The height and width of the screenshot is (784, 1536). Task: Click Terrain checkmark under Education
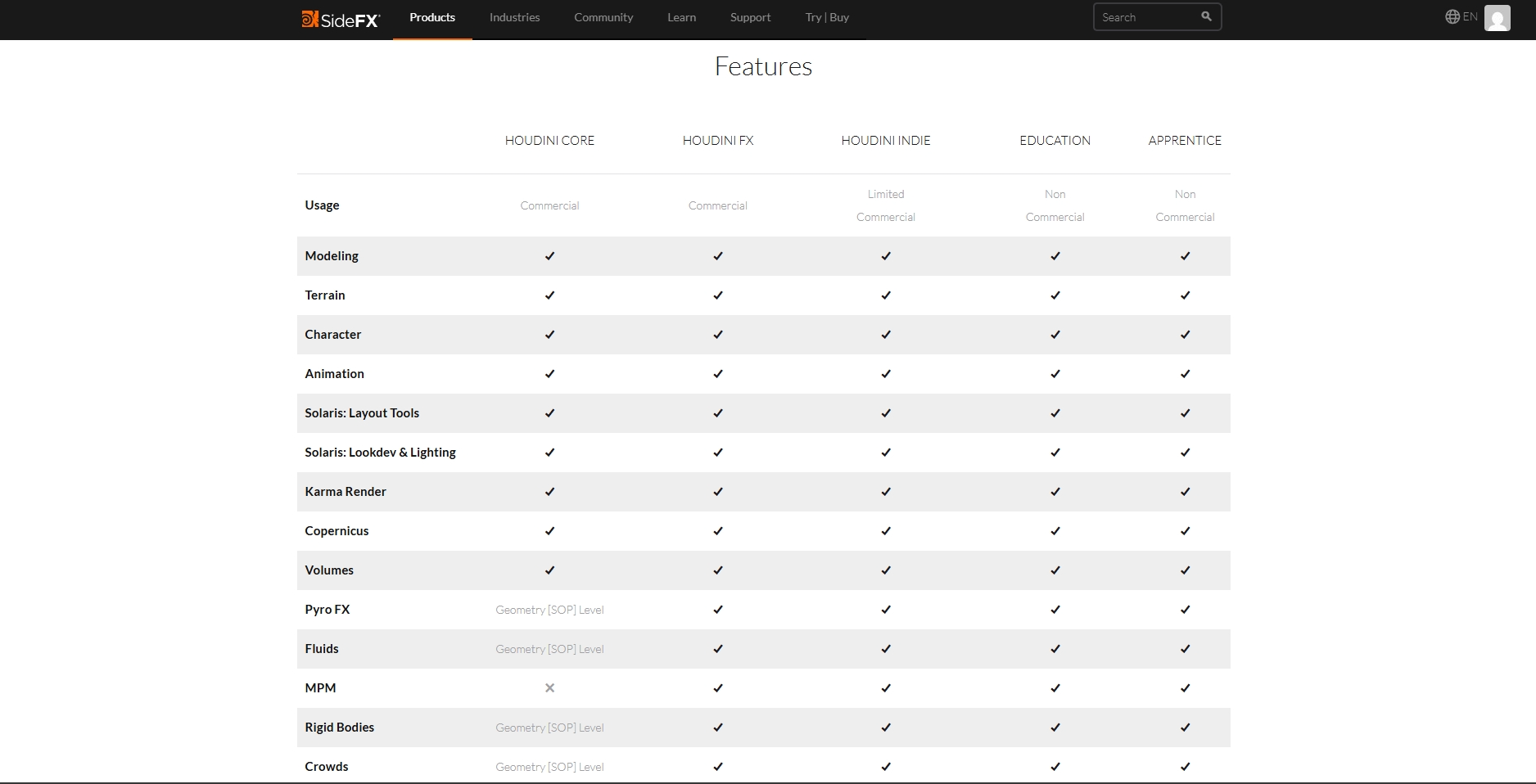[x=1055, y=295]
